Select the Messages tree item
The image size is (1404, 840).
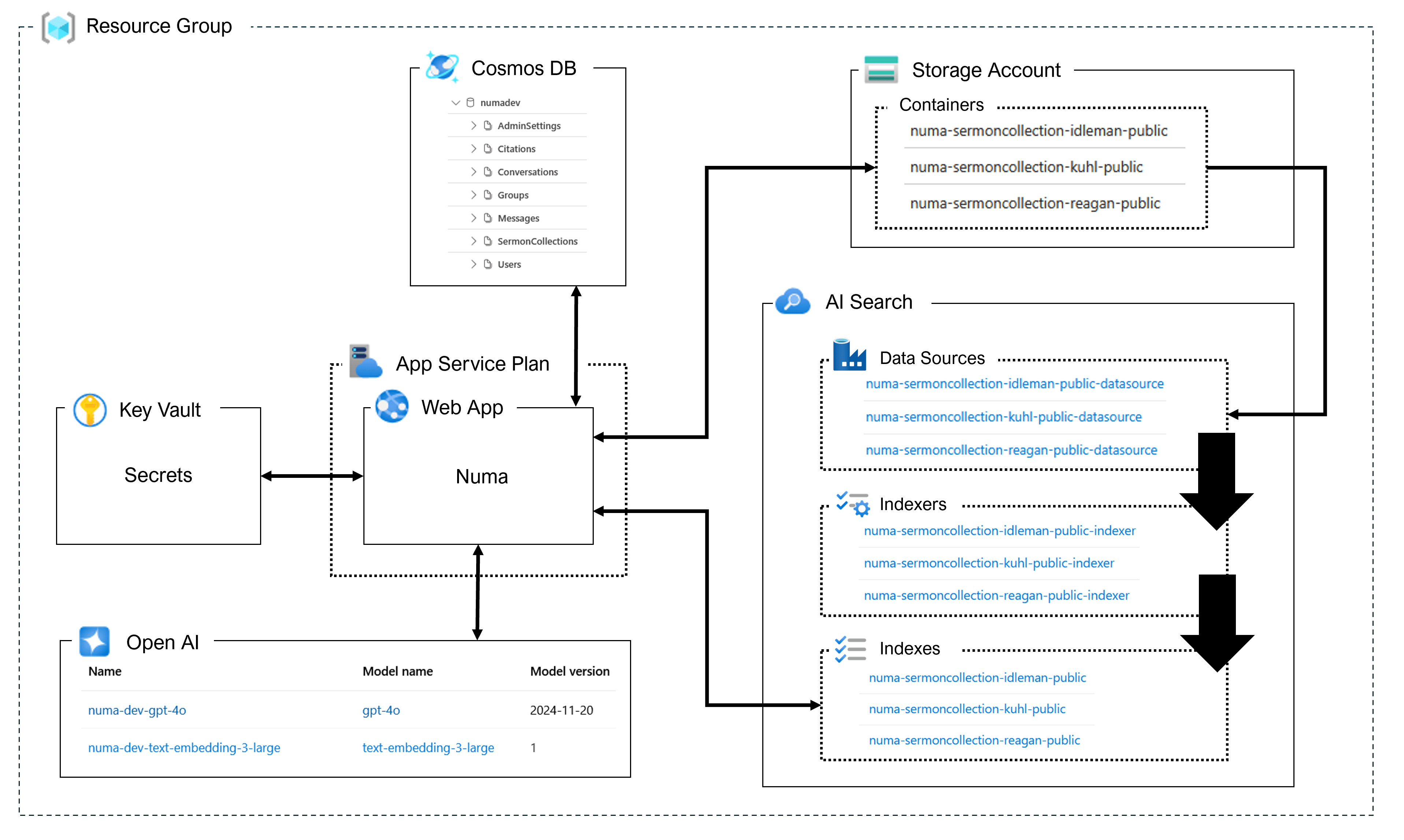518,219
